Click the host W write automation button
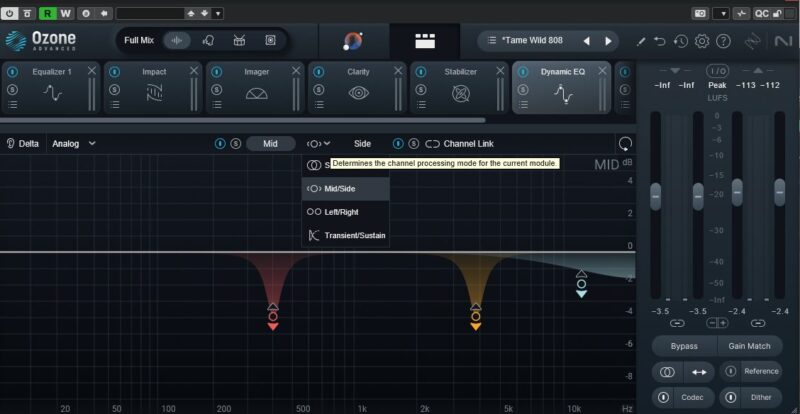The width and height of the screenshot is (800, 414). tap(65, 13)
